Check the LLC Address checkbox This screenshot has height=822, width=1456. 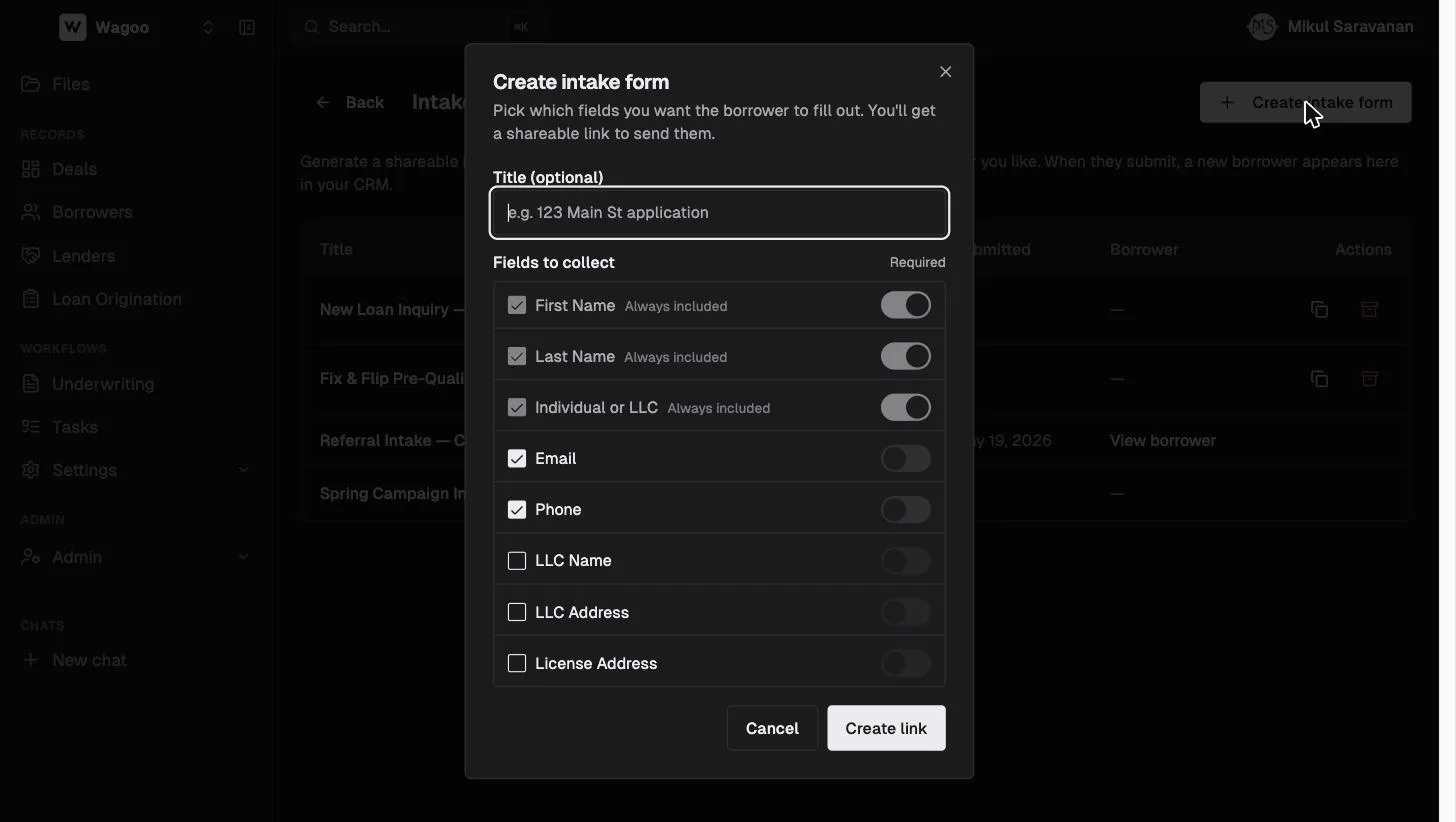click(x=516, y=612)
